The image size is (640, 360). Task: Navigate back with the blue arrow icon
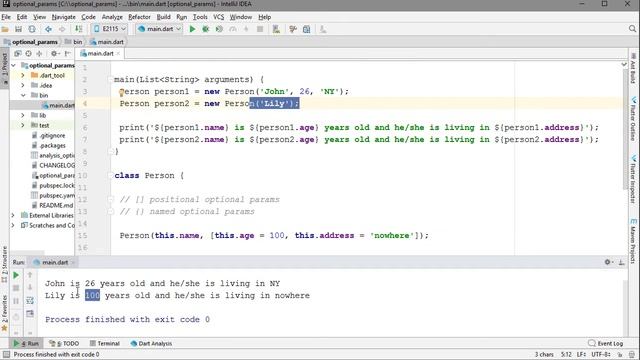pyautogui.click(x=49, y=29)
